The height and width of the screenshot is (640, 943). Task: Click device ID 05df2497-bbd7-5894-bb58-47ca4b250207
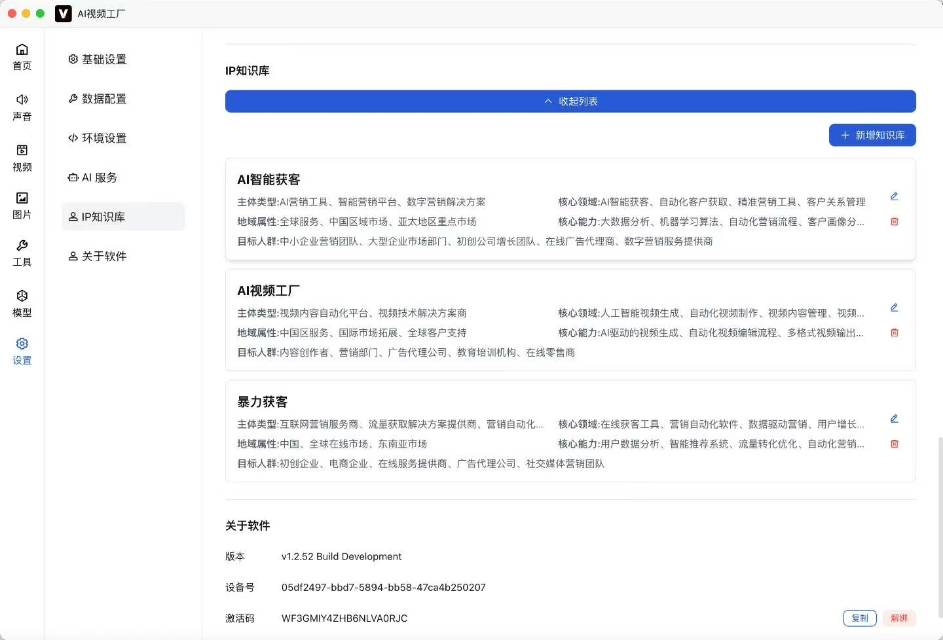click(383, 587)
